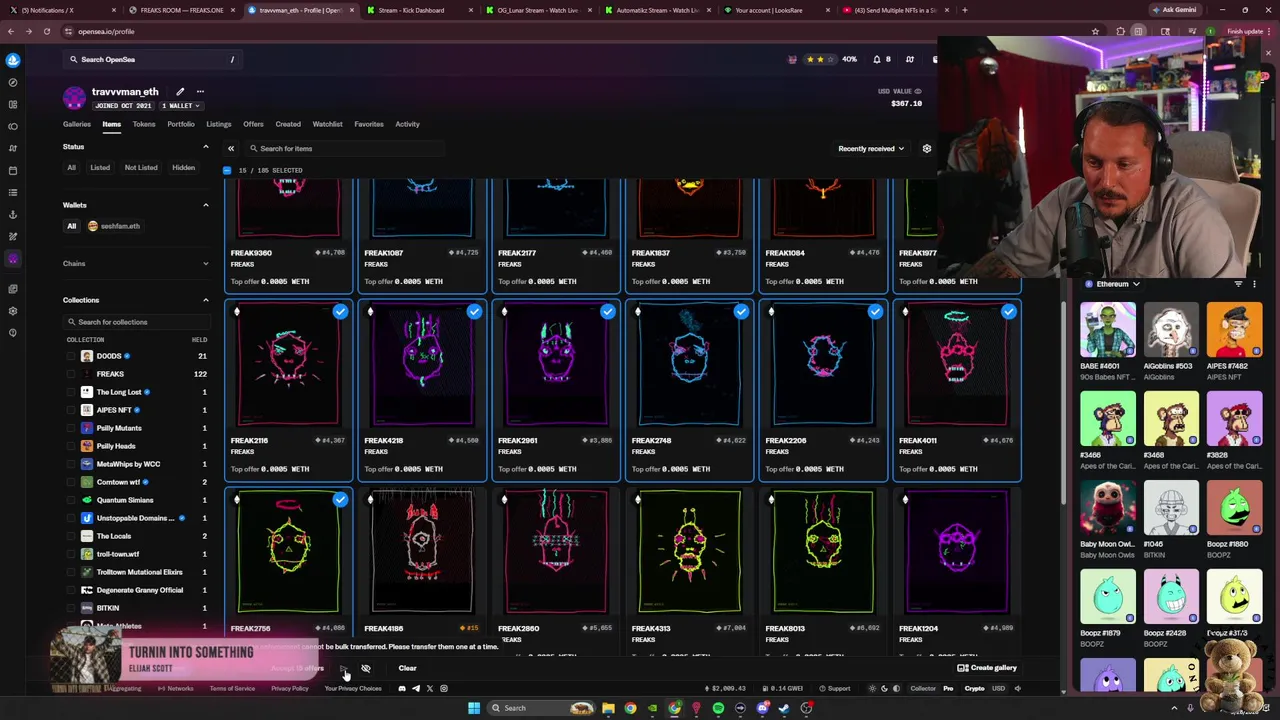1280x720 pixels.
Task: Deselect the FREAK2116 item checkmark
Action: pyautogui.click(x=340, y=312)
